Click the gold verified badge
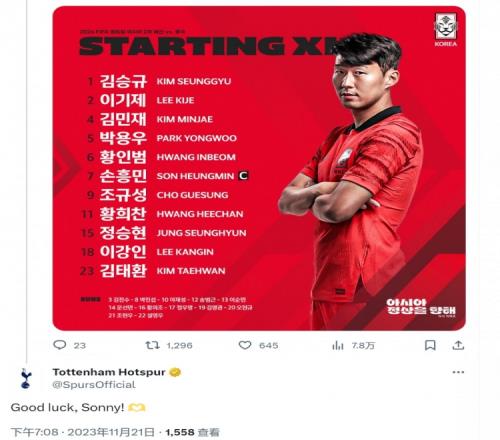500x440 pixels. (175, 372)
